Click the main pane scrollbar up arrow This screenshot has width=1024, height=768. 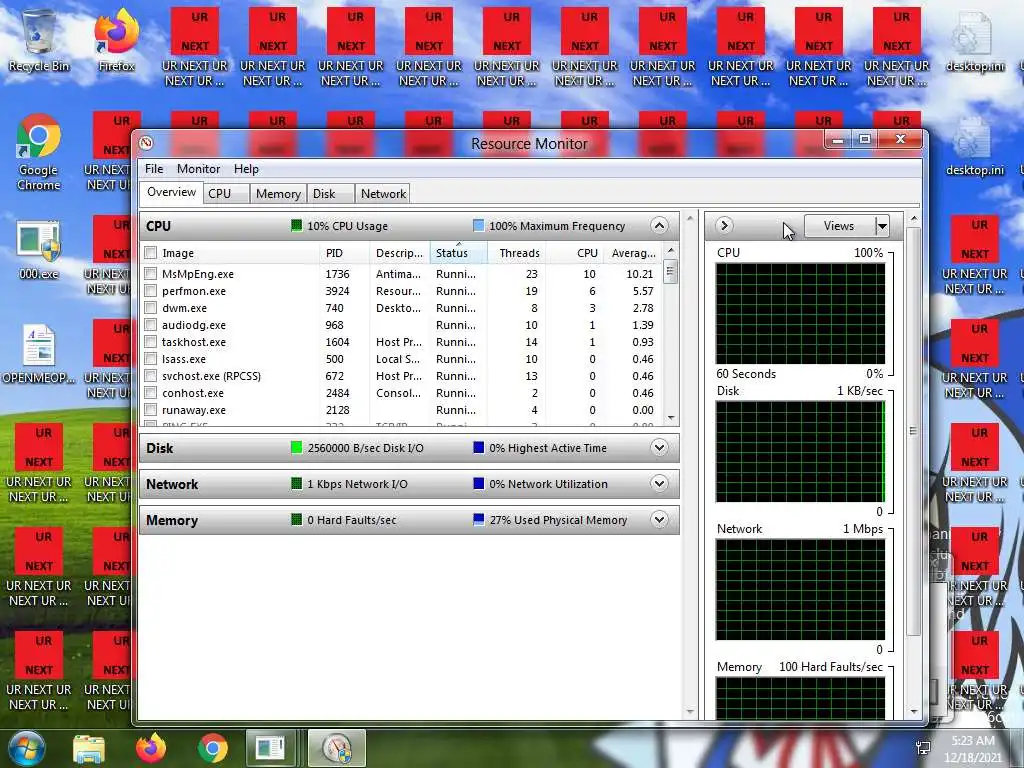pyautogui.click(x=690, y=219)
